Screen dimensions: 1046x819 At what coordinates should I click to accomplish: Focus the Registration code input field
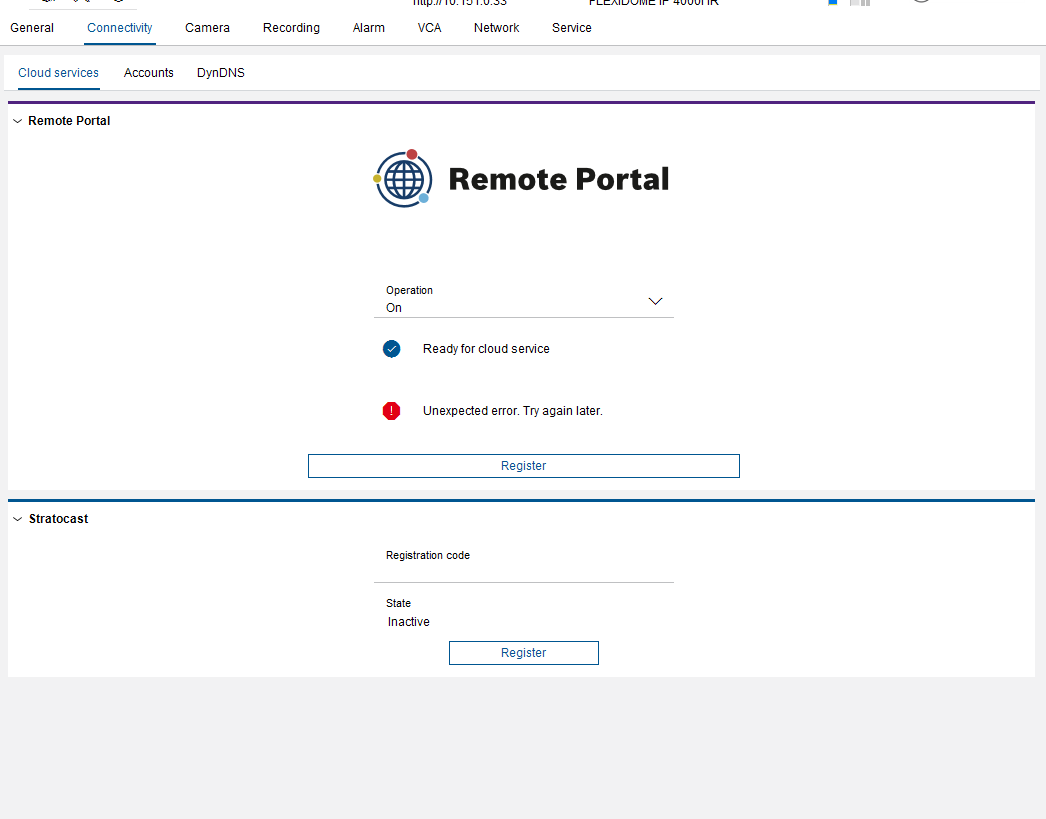coord(523,571)
